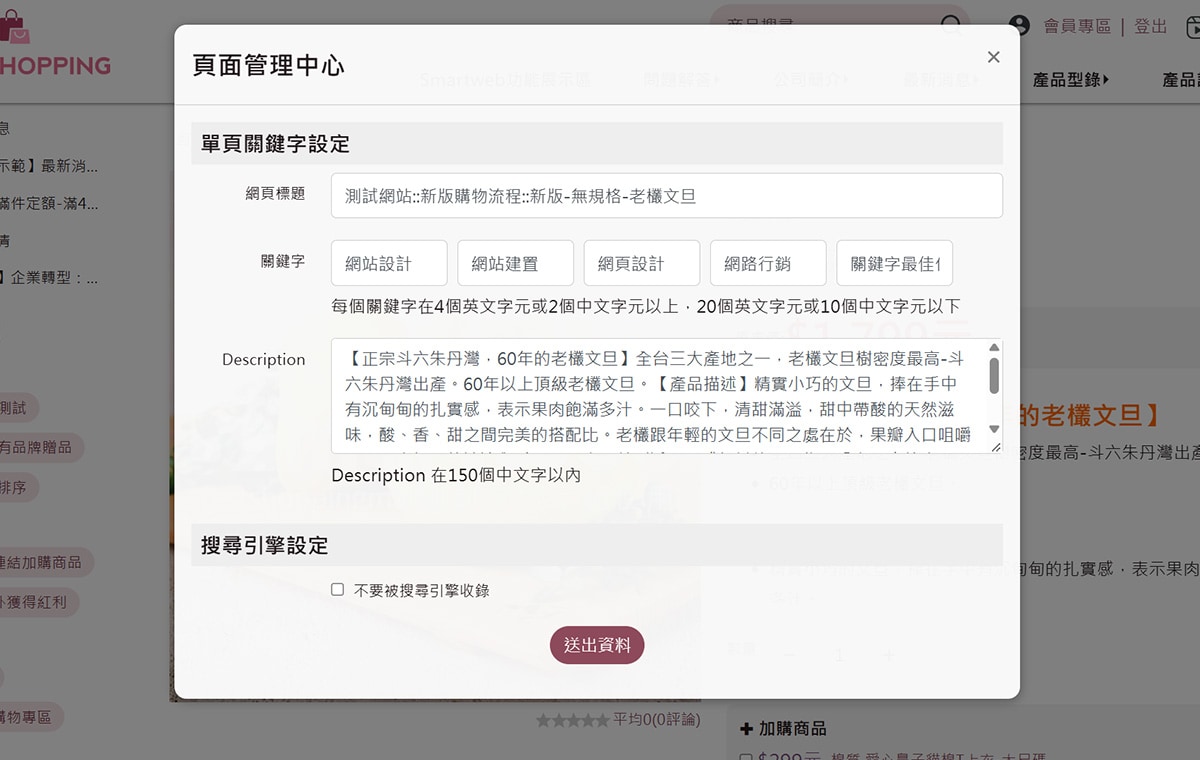The height and width of the screenshot is (760, 1200).
Task: Click the 平均0(0評論) text
Action: pyautogui.click(x=657, y=720)
